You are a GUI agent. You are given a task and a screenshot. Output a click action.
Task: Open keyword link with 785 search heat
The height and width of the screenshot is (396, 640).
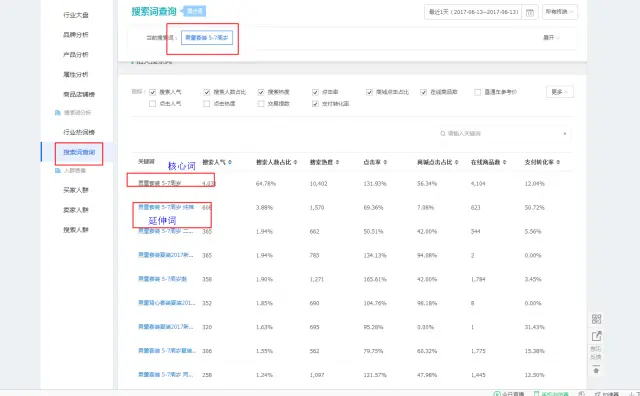point(166,255)
